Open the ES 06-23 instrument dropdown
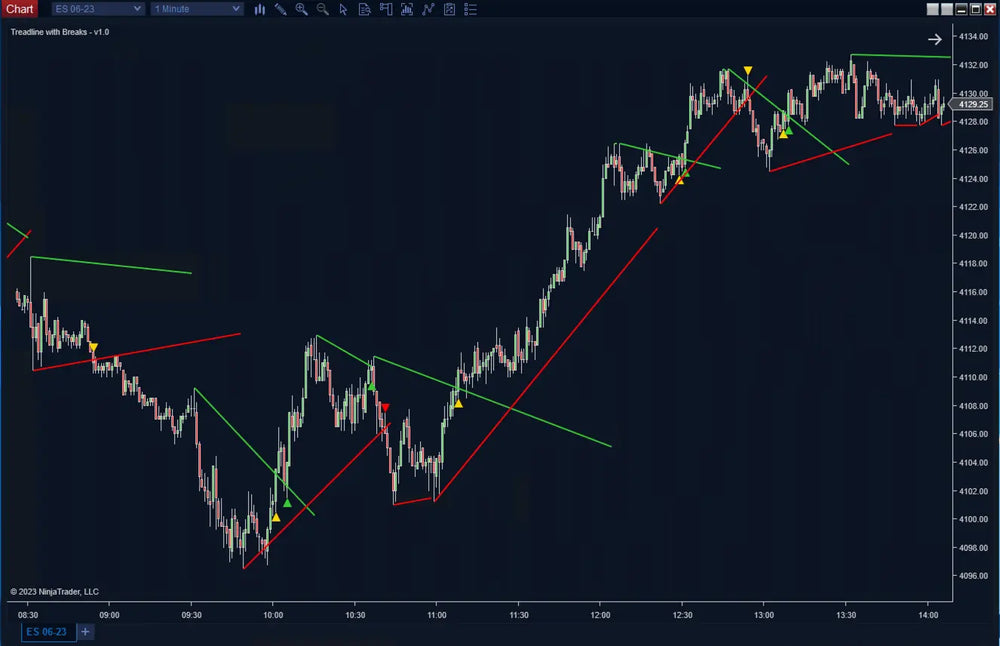 96,9
